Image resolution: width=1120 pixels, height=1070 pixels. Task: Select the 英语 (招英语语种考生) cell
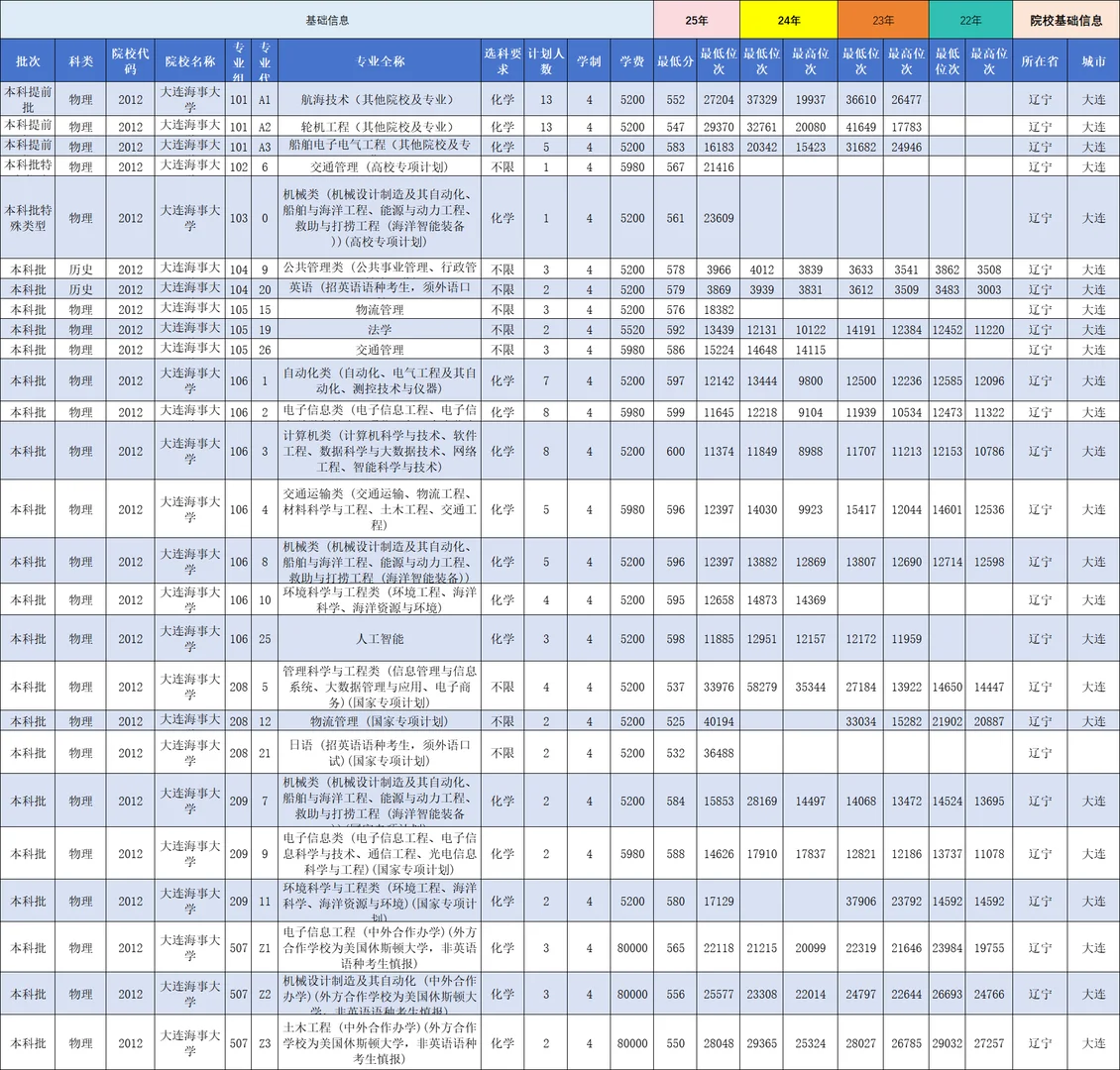click(x=380, y=289)
